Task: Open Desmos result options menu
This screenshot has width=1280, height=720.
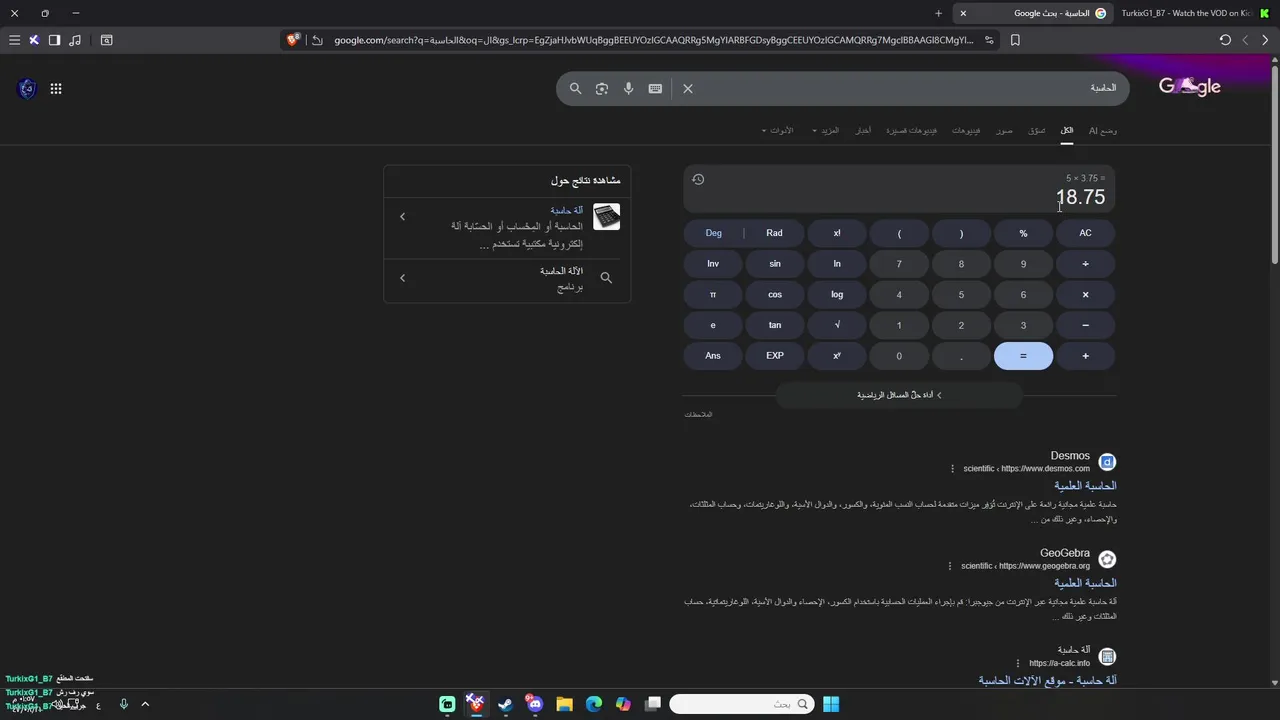Action: [x=952, y=469]
